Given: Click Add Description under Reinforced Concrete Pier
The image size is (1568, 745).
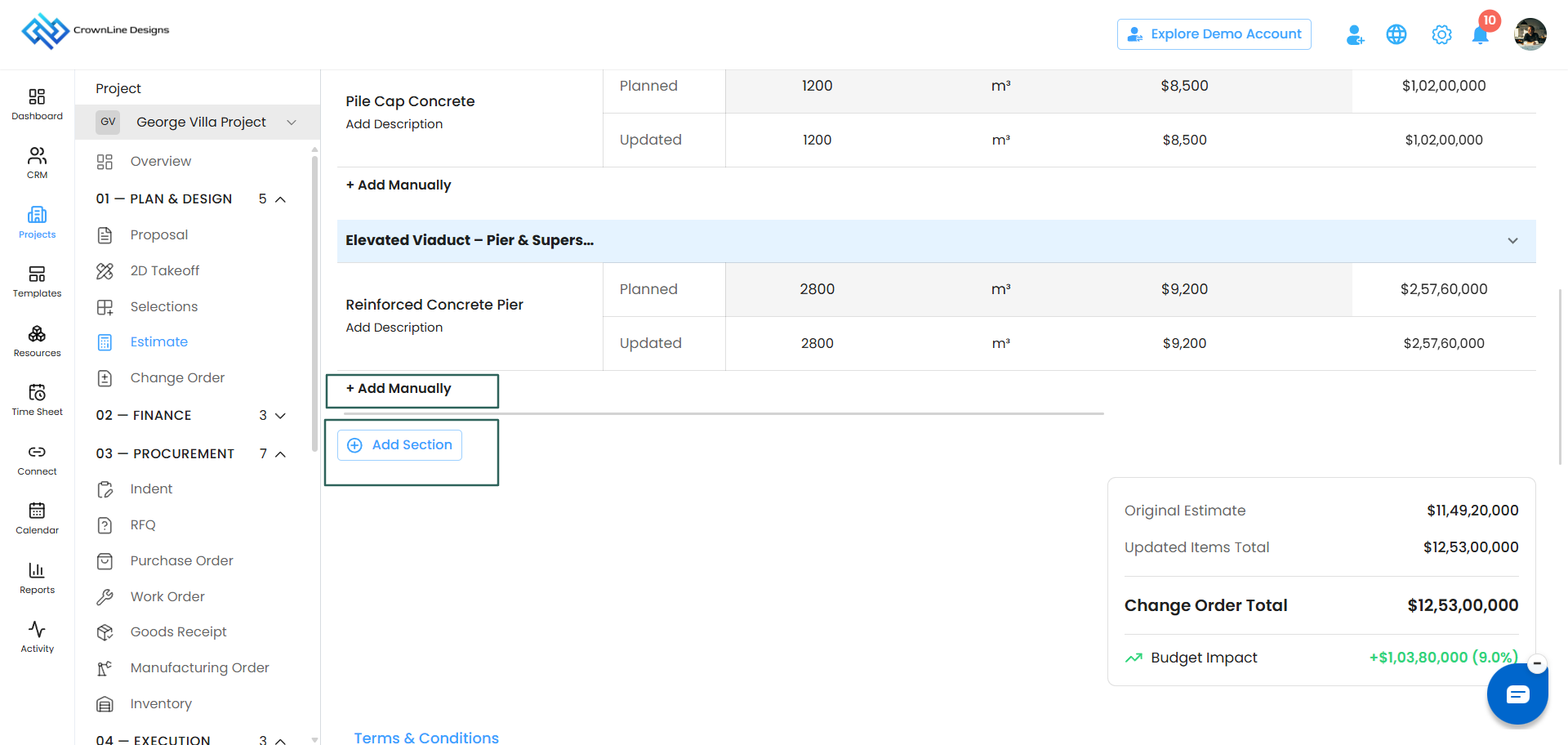Looking at the screenshot, I should coord(394,328).
